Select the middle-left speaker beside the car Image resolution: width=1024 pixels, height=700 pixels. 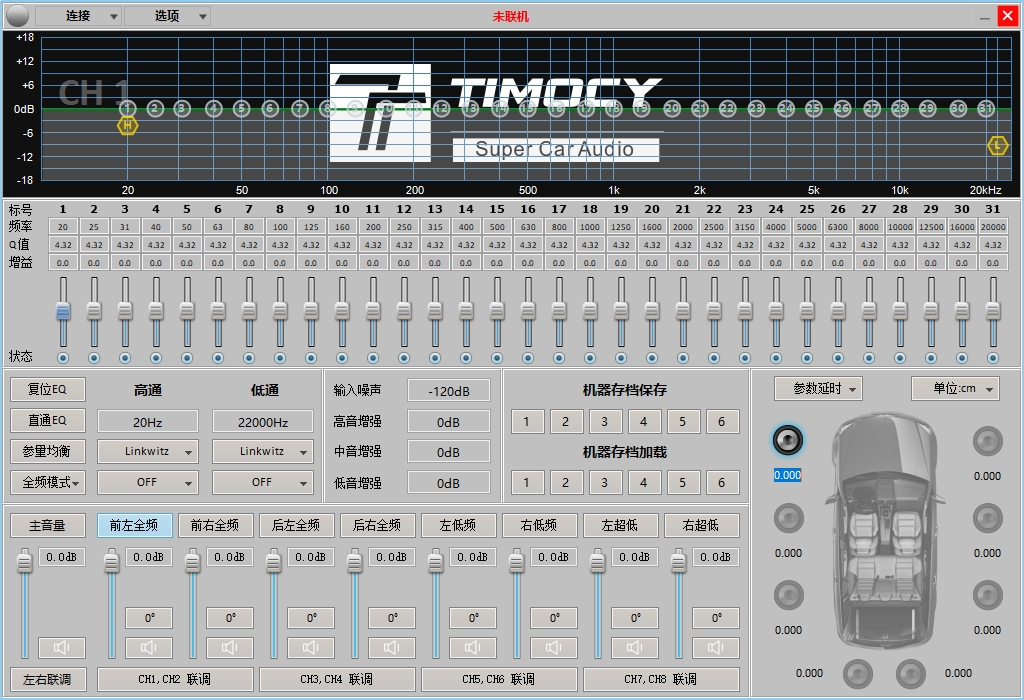pyautogui.click(x=788, y=518)
